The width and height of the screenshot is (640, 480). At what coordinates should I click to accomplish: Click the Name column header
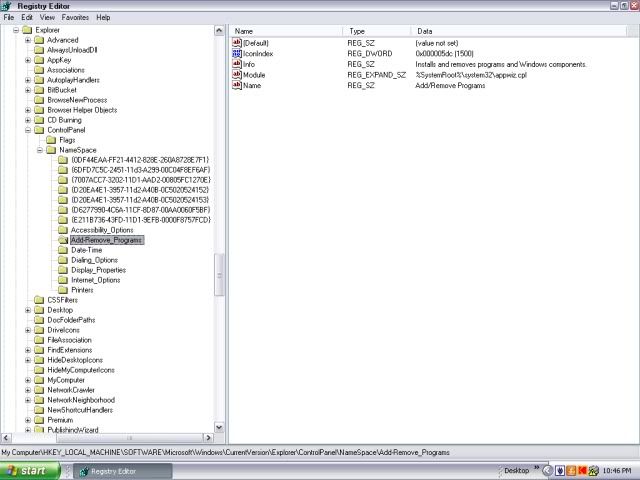pos(287,31)
